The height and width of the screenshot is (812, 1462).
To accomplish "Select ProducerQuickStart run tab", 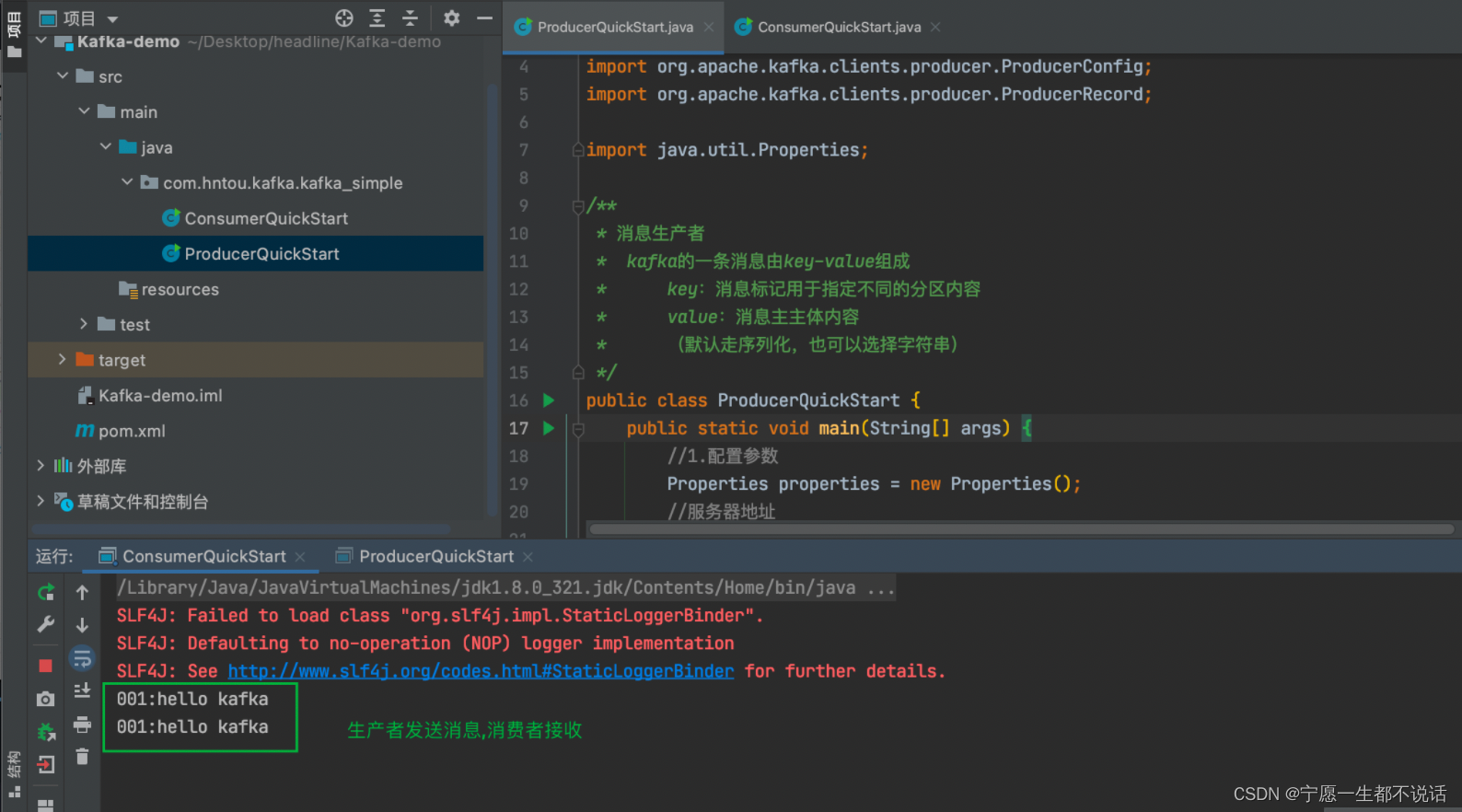I will (436, 556).
